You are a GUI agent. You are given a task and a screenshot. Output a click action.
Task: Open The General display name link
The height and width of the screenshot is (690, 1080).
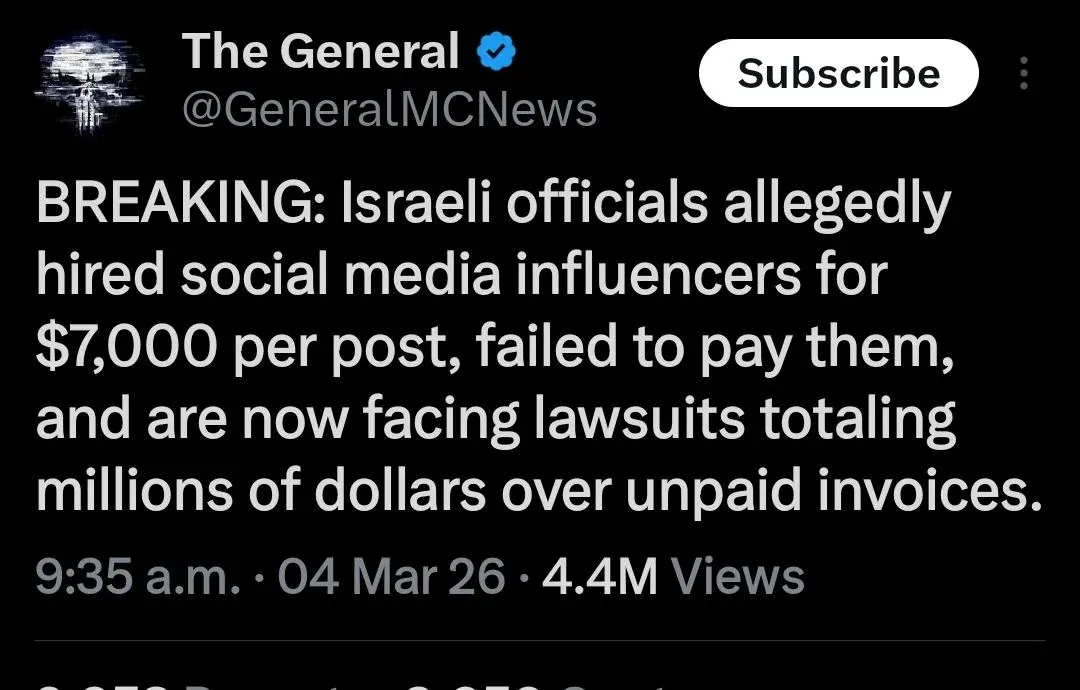[320, 52]
